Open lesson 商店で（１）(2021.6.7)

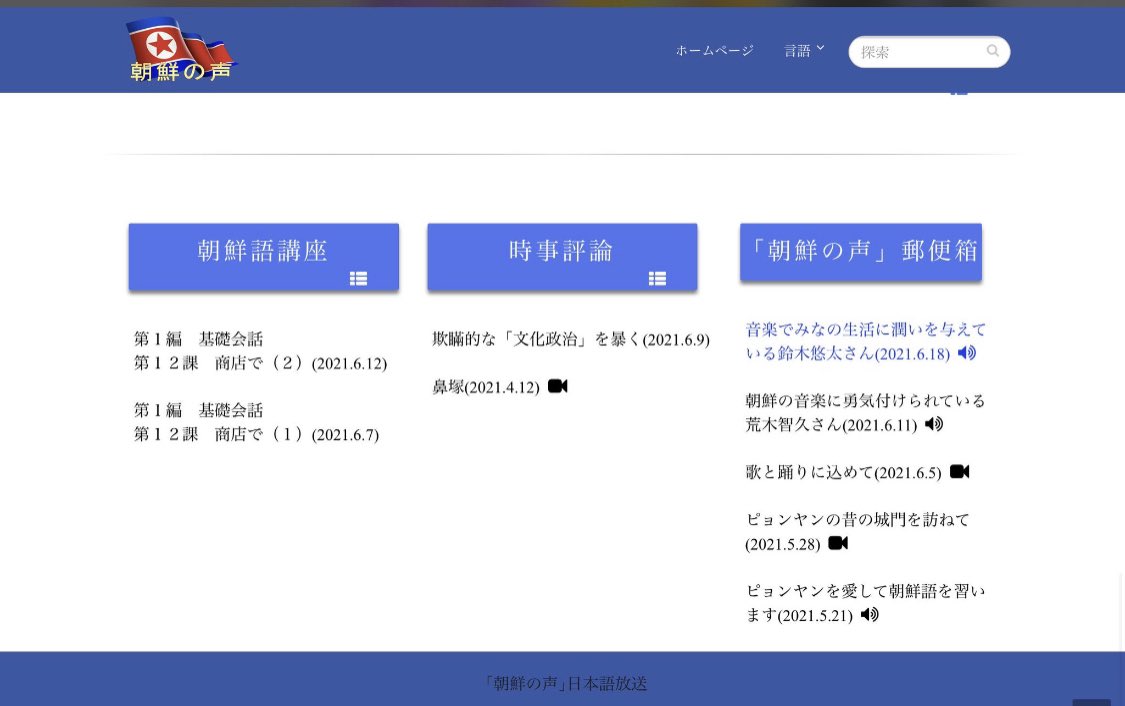pos(256,434)
